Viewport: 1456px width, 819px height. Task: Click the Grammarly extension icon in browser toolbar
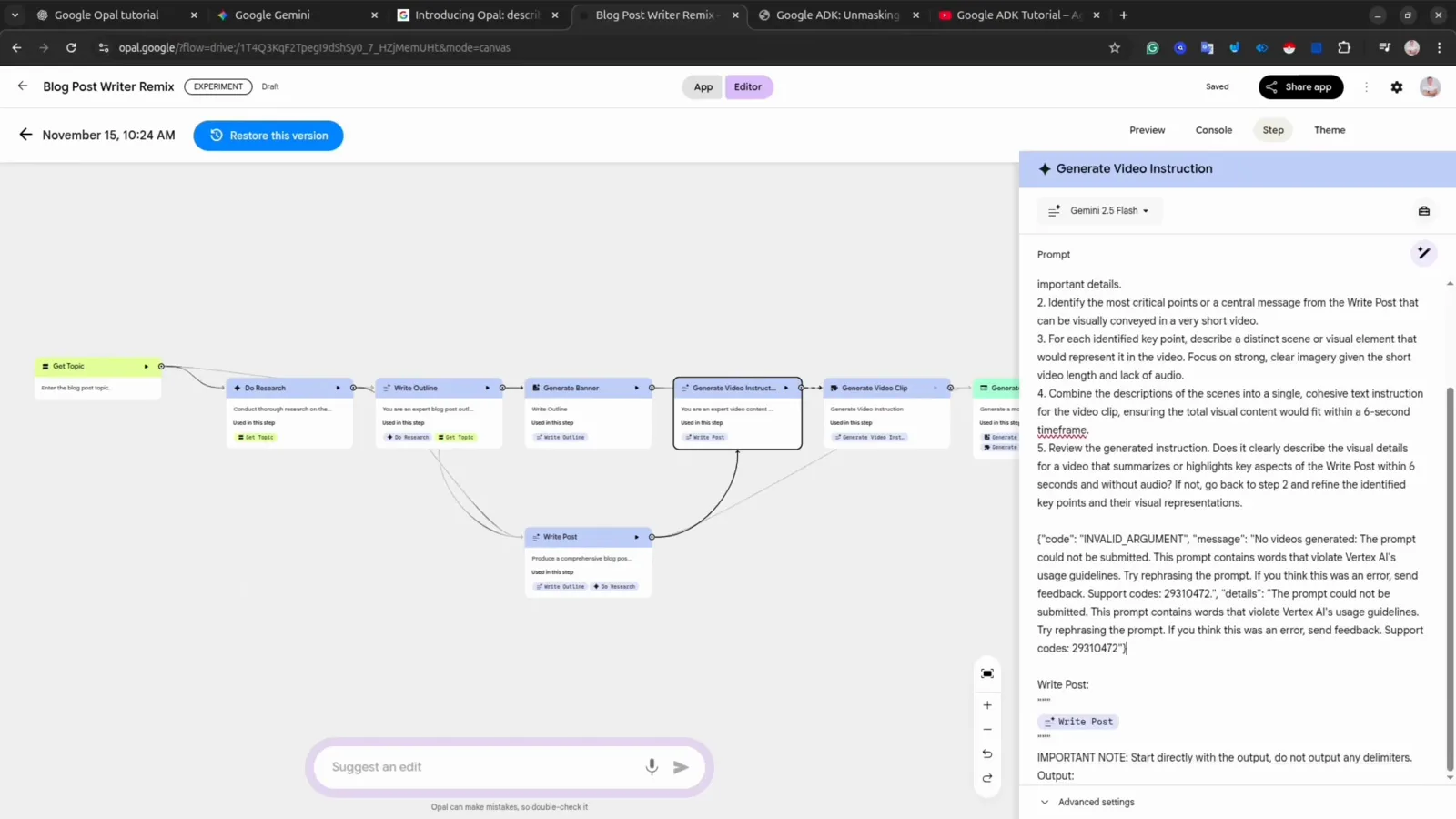(1152, 48)
